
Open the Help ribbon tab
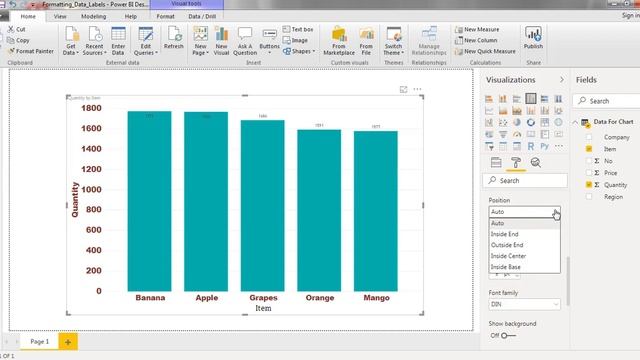pyautogui.click(x=131, y=16)
